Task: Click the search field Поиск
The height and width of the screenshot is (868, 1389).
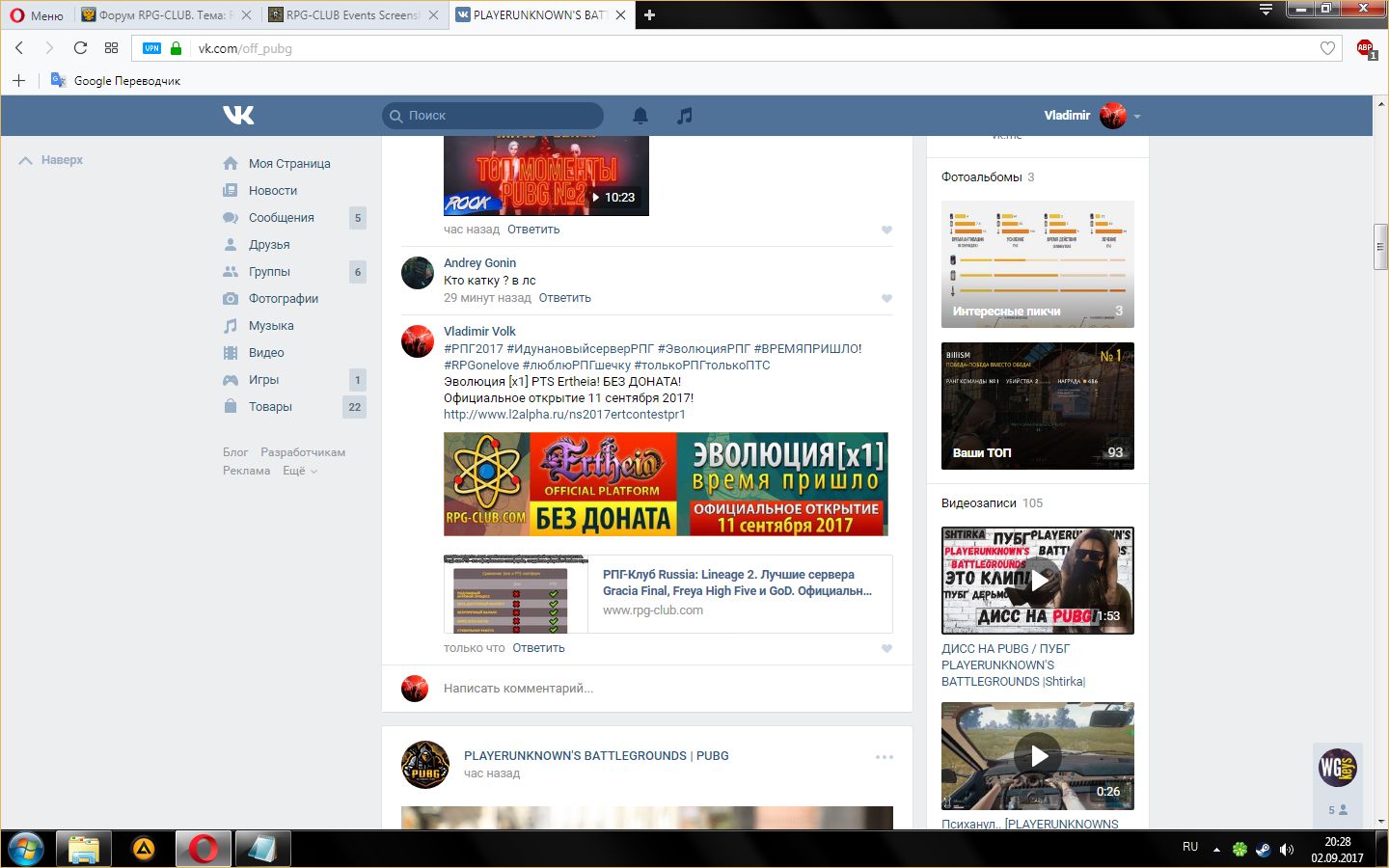Action: (493, 116)
